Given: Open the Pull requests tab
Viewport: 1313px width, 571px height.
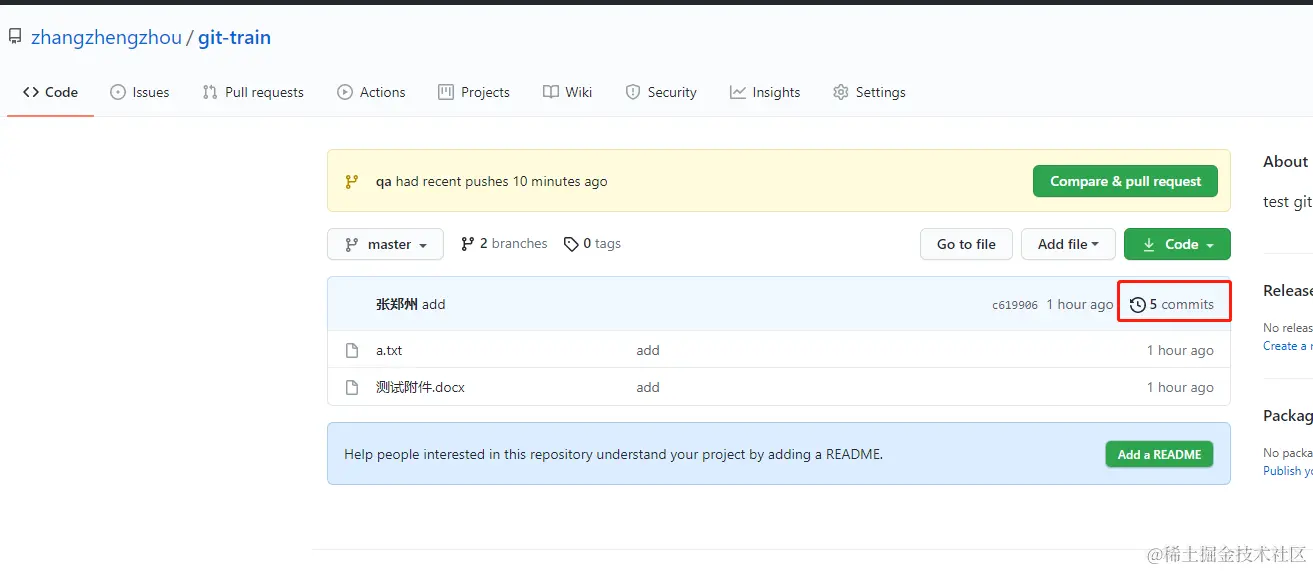Looking at the screenshot, I should 253,92.
